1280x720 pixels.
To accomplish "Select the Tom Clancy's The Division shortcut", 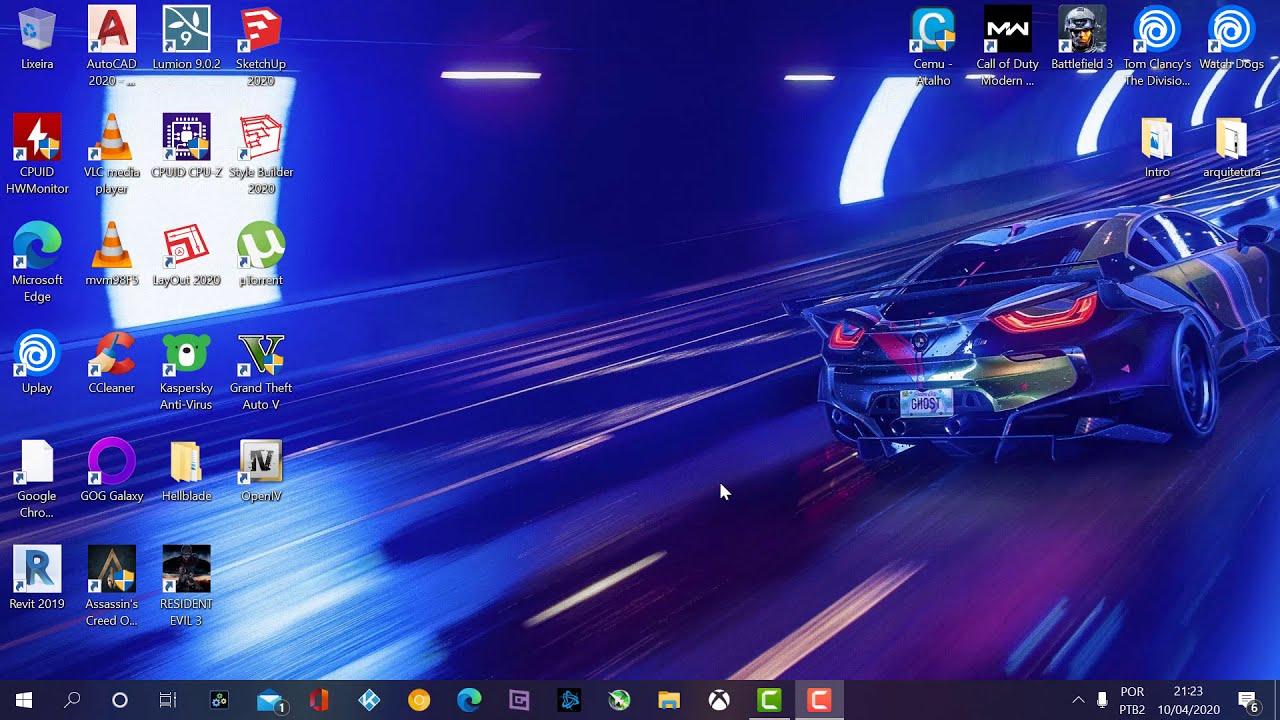I will (x=1157, y=46).
